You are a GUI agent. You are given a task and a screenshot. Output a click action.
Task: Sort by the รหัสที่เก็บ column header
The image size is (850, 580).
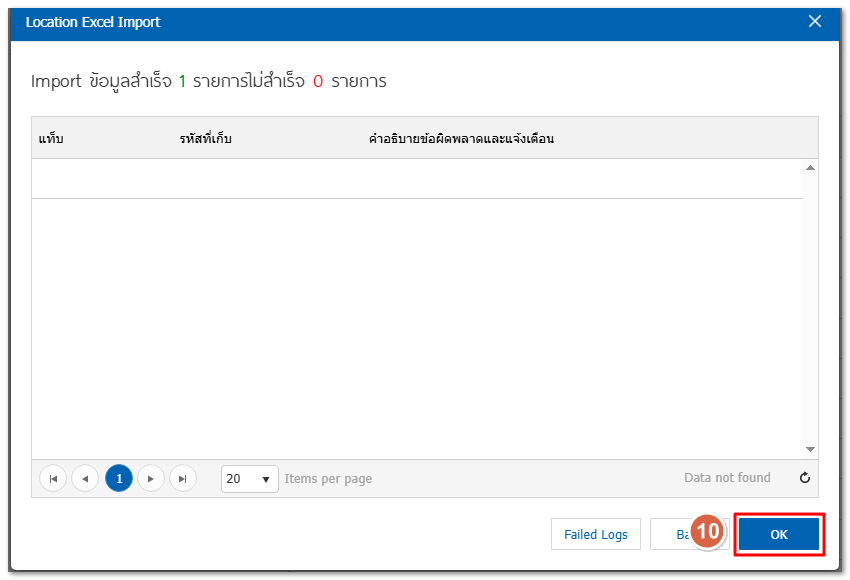[x=206, y=138]
